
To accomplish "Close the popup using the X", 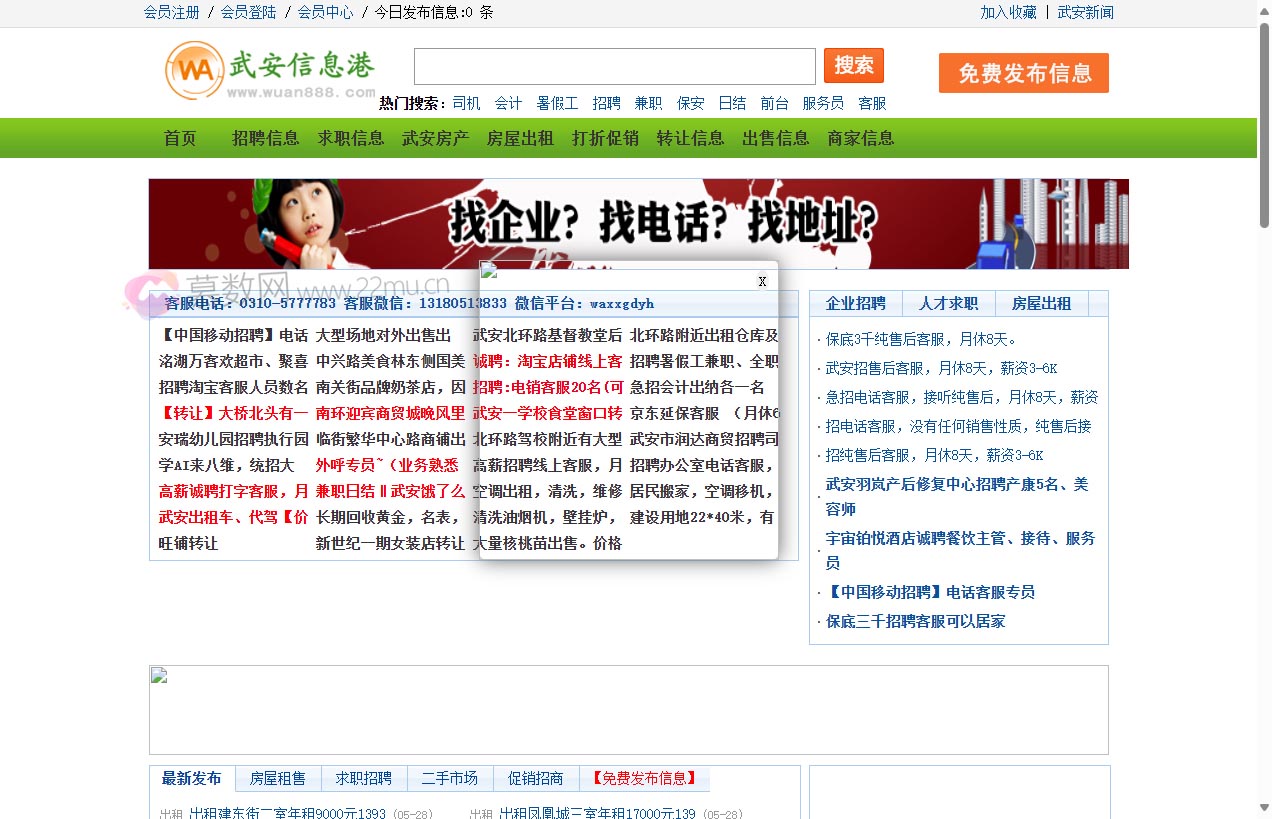I will point(762,281).
